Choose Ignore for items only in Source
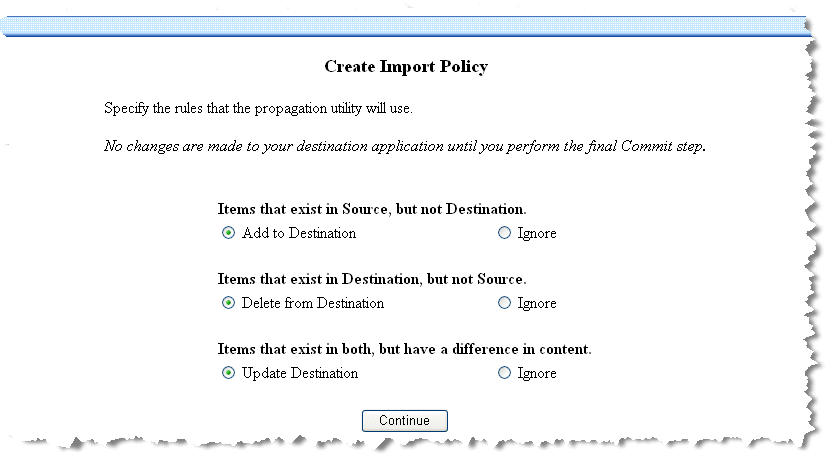This screenshot has width=827, height=455. point(504,233)
